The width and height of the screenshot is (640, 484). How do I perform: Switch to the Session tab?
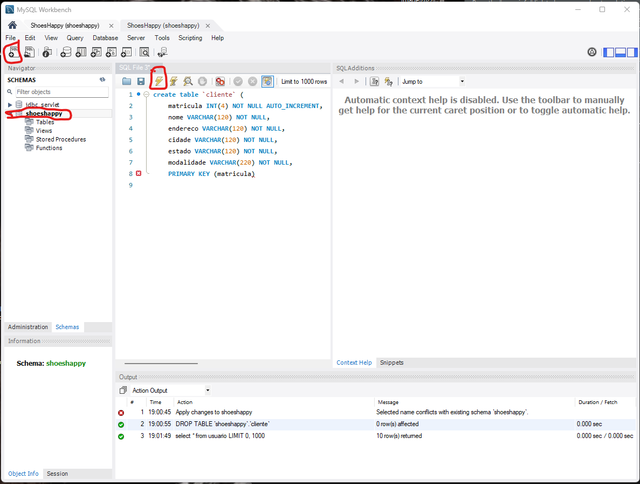(57, 473)
